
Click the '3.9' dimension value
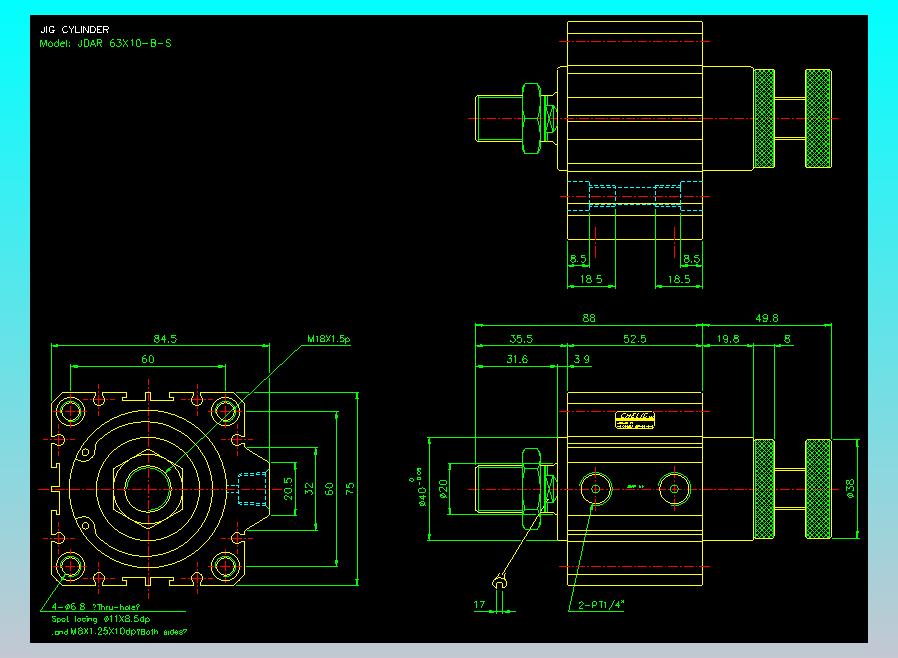(x=582, y=359)
